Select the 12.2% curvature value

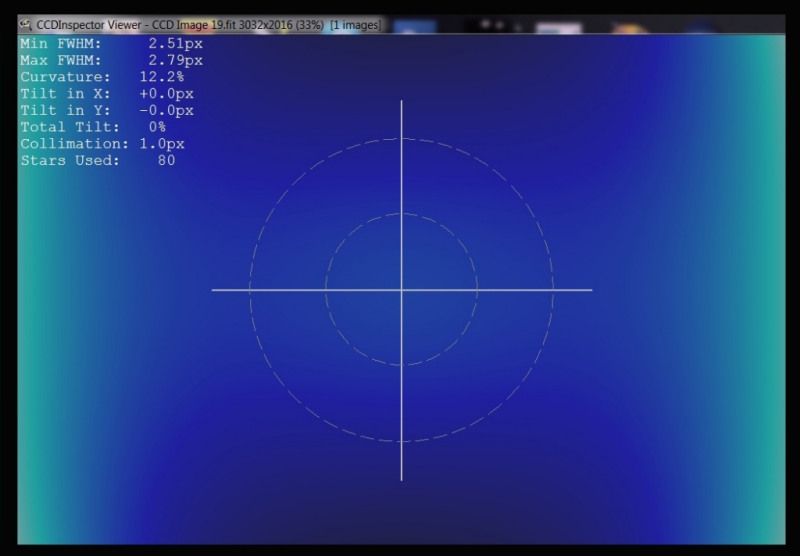point(162,77)
